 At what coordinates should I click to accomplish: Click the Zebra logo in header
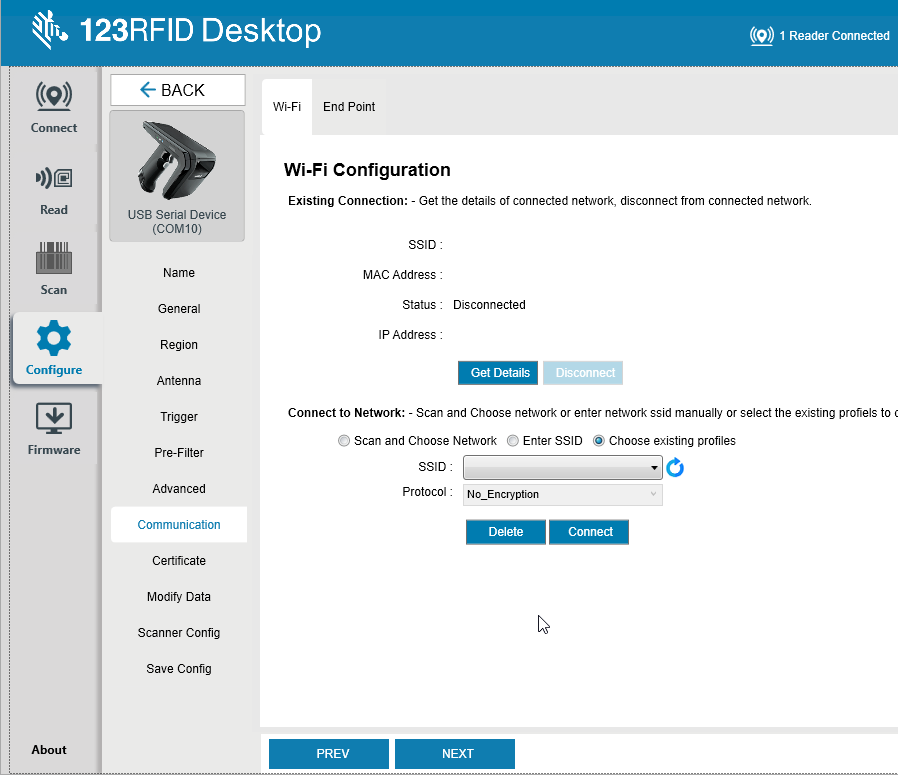pyautogui.click(x=49, y=30)
